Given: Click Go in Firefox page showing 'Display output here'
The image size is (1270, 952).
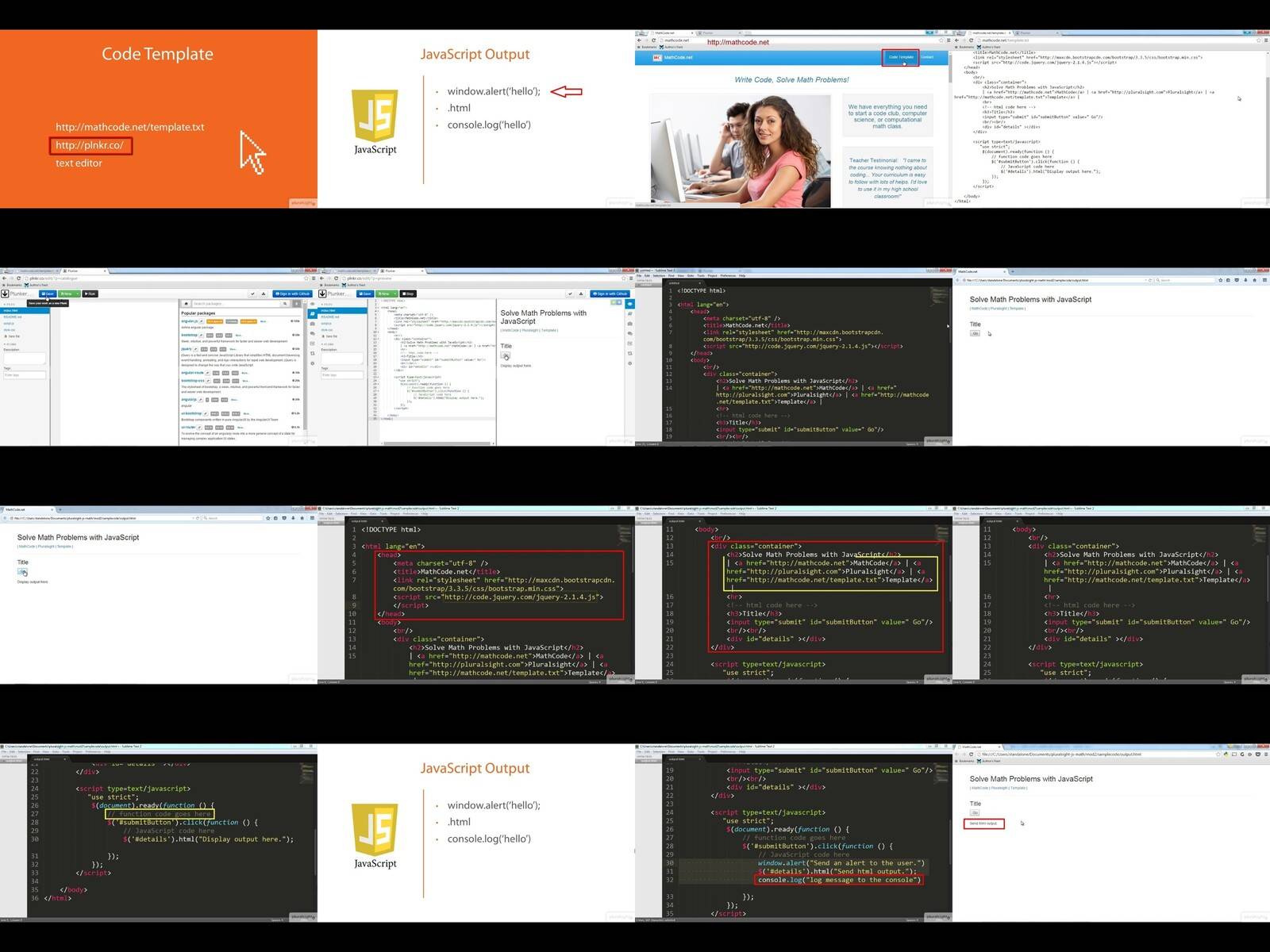Looking at the screenshot, I should [22, 571].
